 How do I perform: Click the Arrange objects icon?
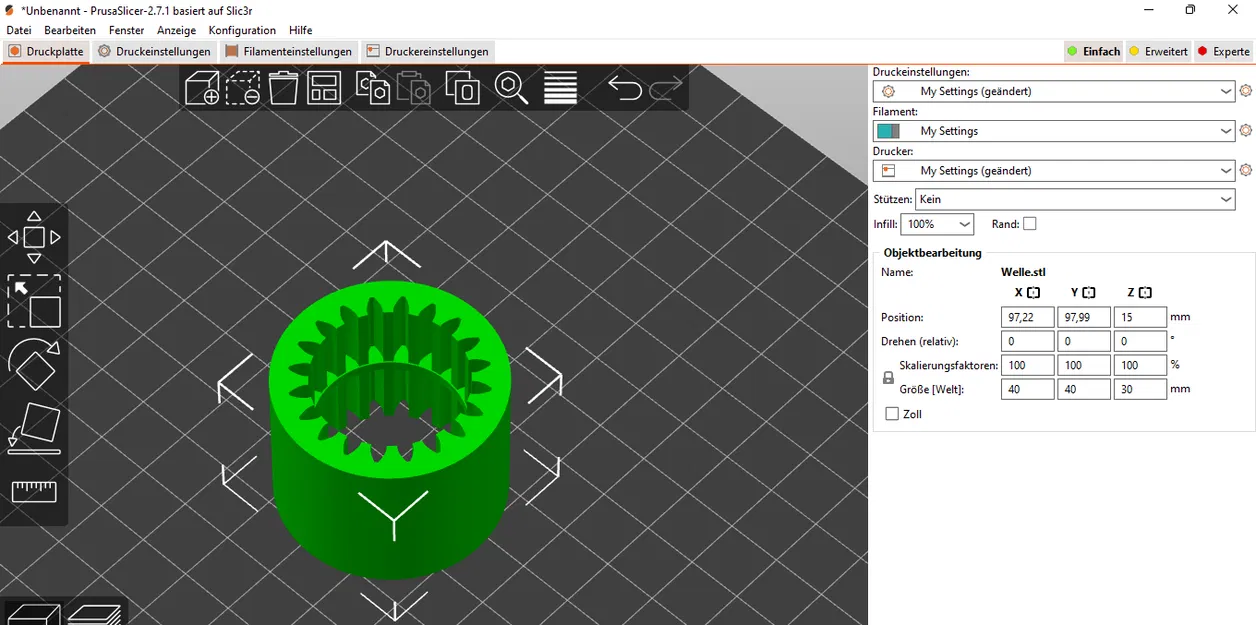tap(324, 88)
